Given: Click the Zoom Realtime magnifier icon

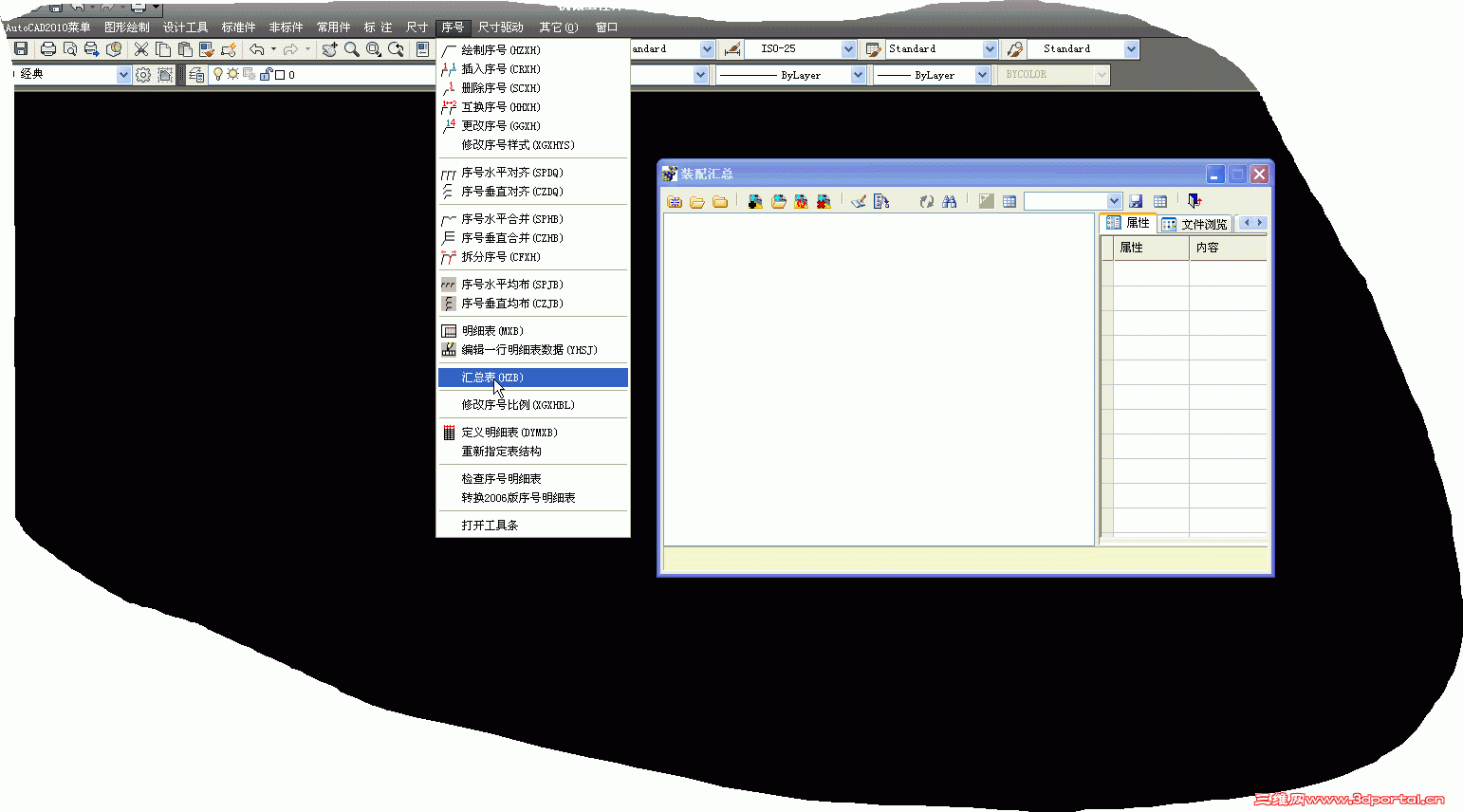Looking at the screenshot, I should point(351,49).
